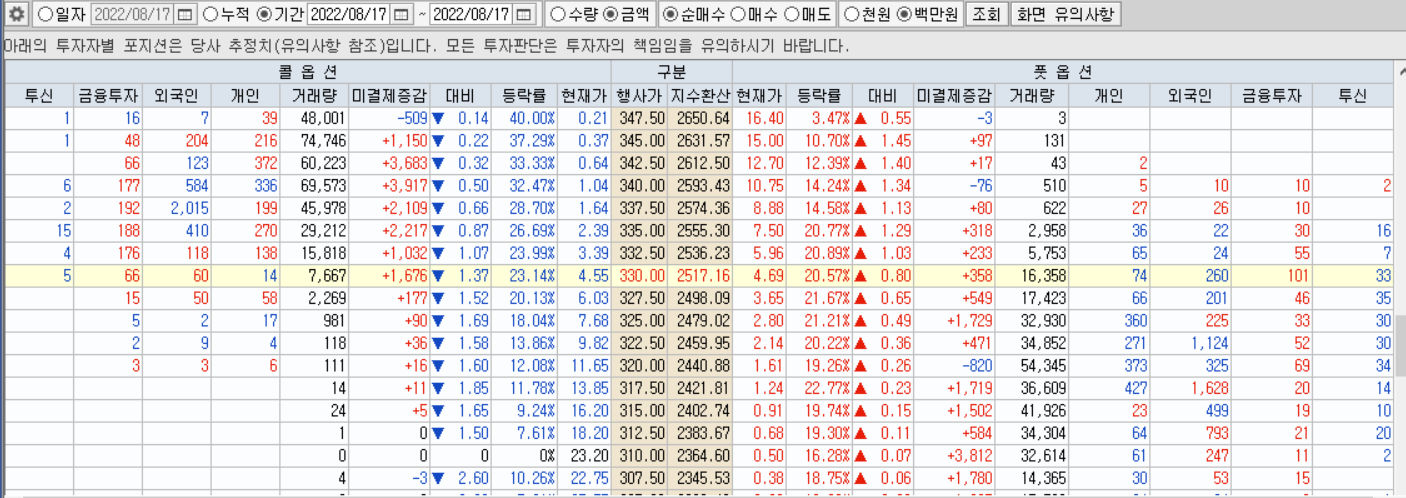Click 등락률 header under 풋옵션
This screenshot has height=498, width=1406.
819,96
